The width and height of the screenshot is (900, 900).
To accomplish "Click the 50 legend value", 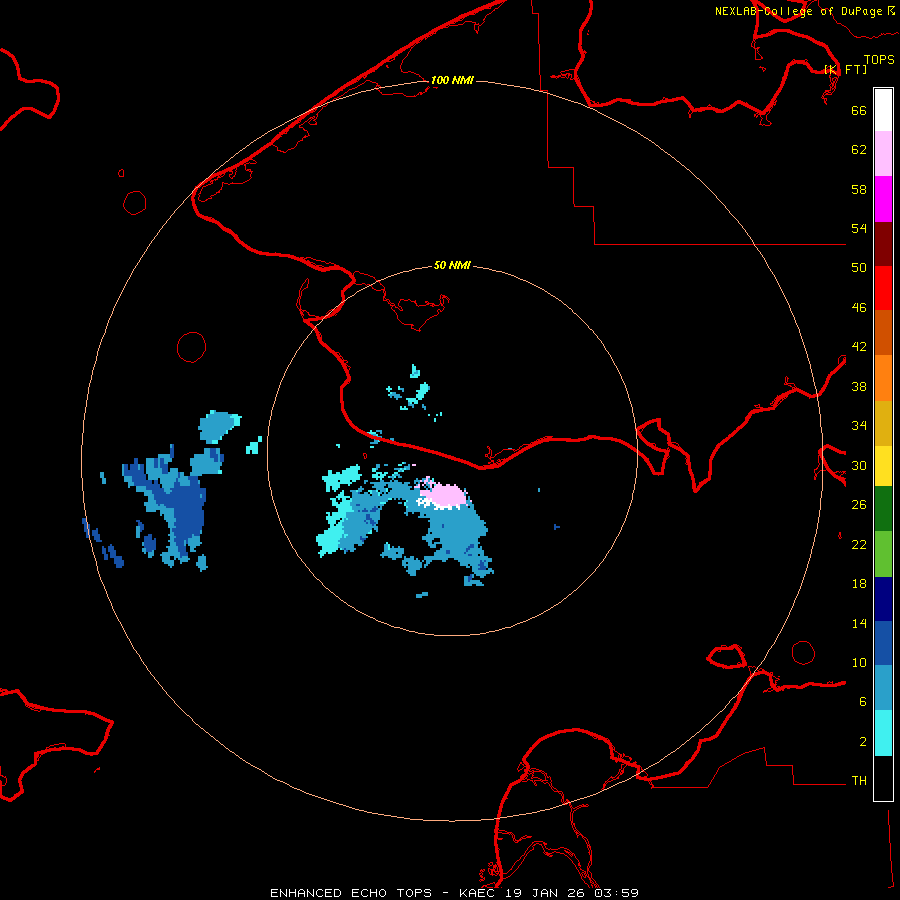I will click(859, 268).
